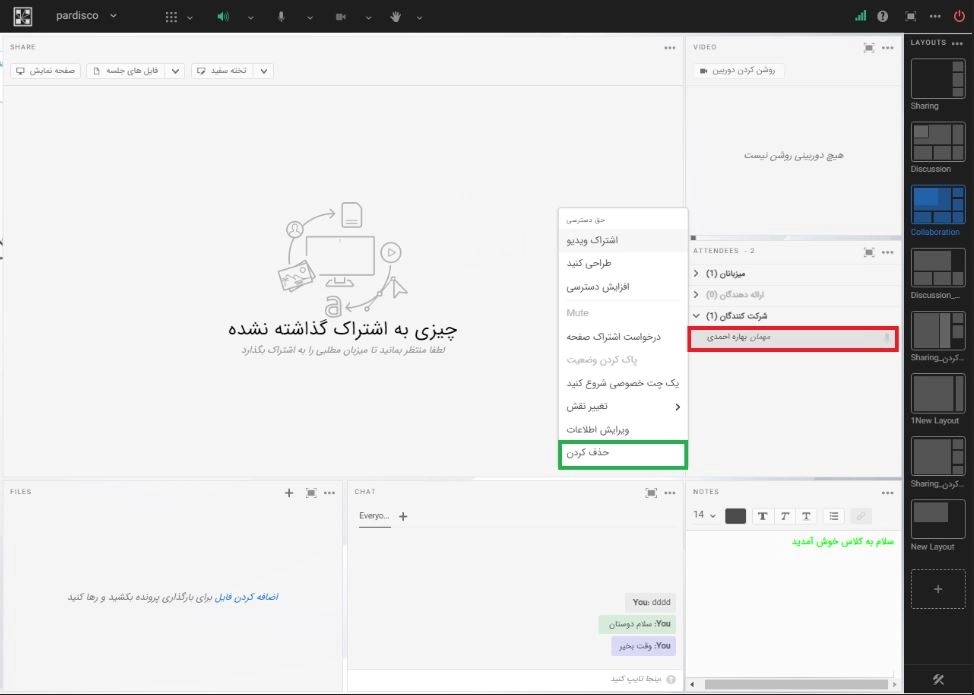Expand the arrow next to فایل های جلسه

[176, 71]
